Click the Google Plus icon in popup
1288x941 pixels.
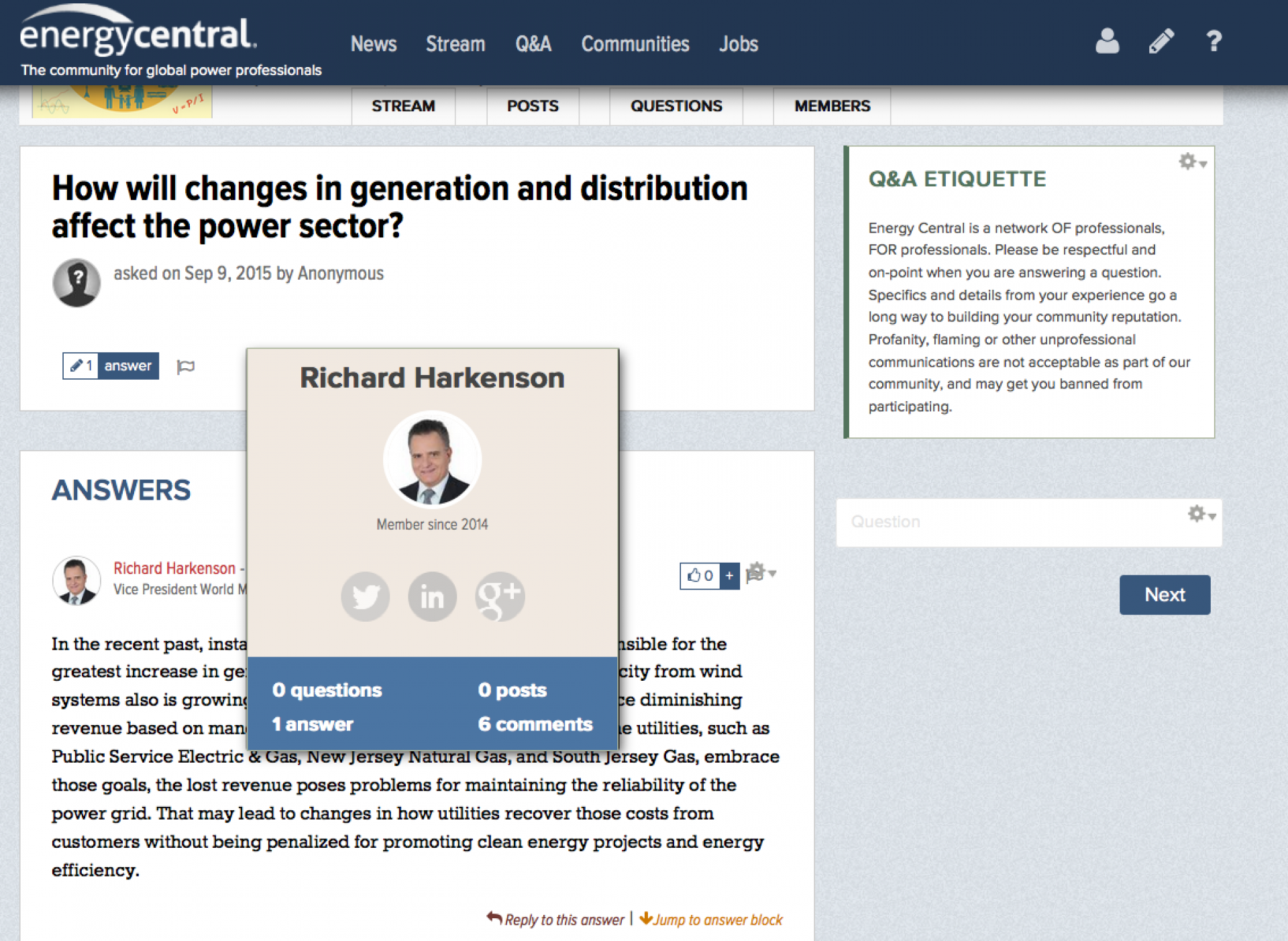coord(500,596)
